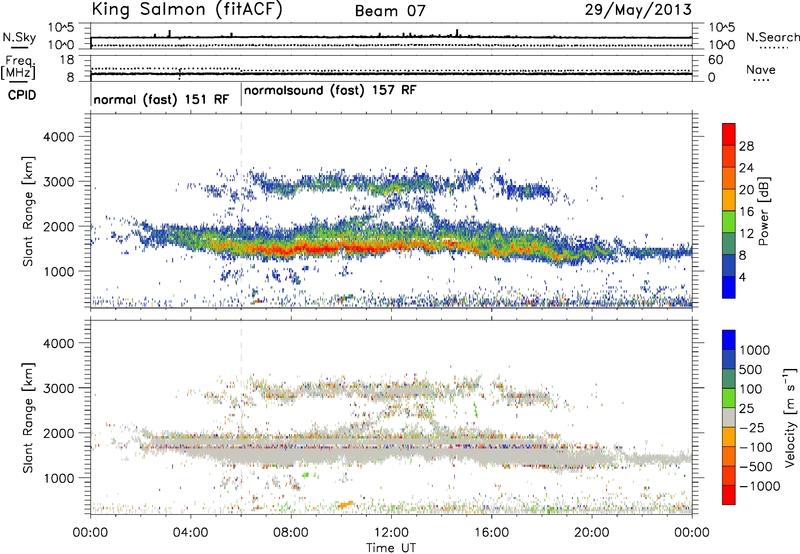Click the blue bottom of power color bar

pos(729,288)
